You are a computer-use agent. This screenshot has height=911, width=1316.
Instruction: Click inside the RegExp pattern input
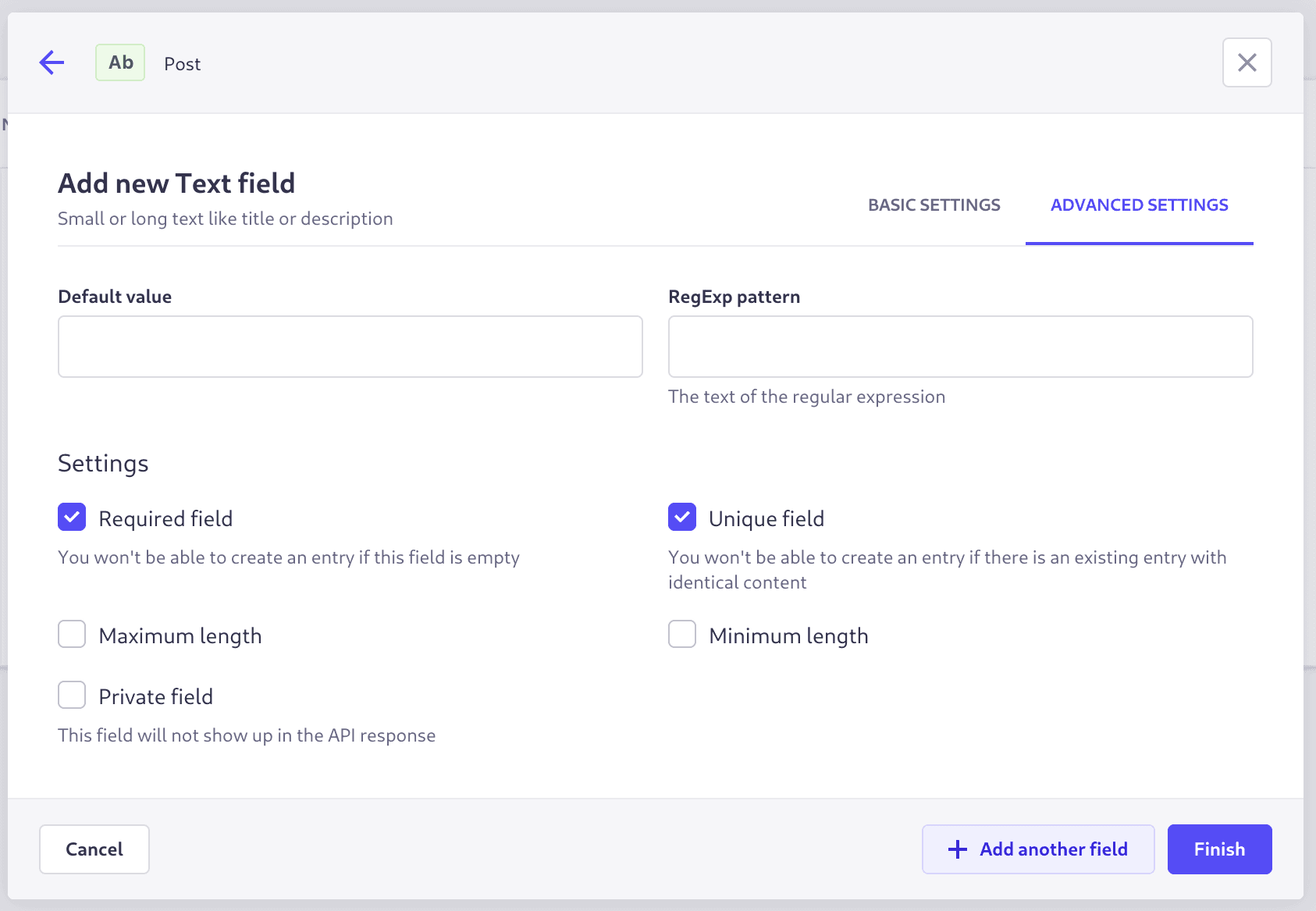(960, 346)
